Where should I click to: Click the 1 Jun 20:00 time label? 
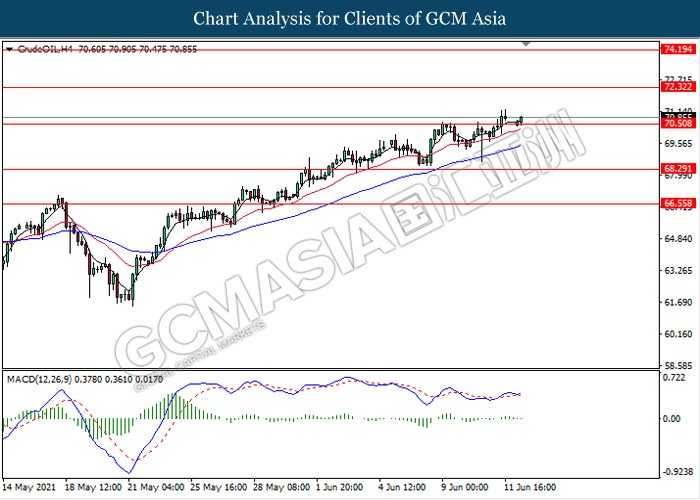pos(340,487)
